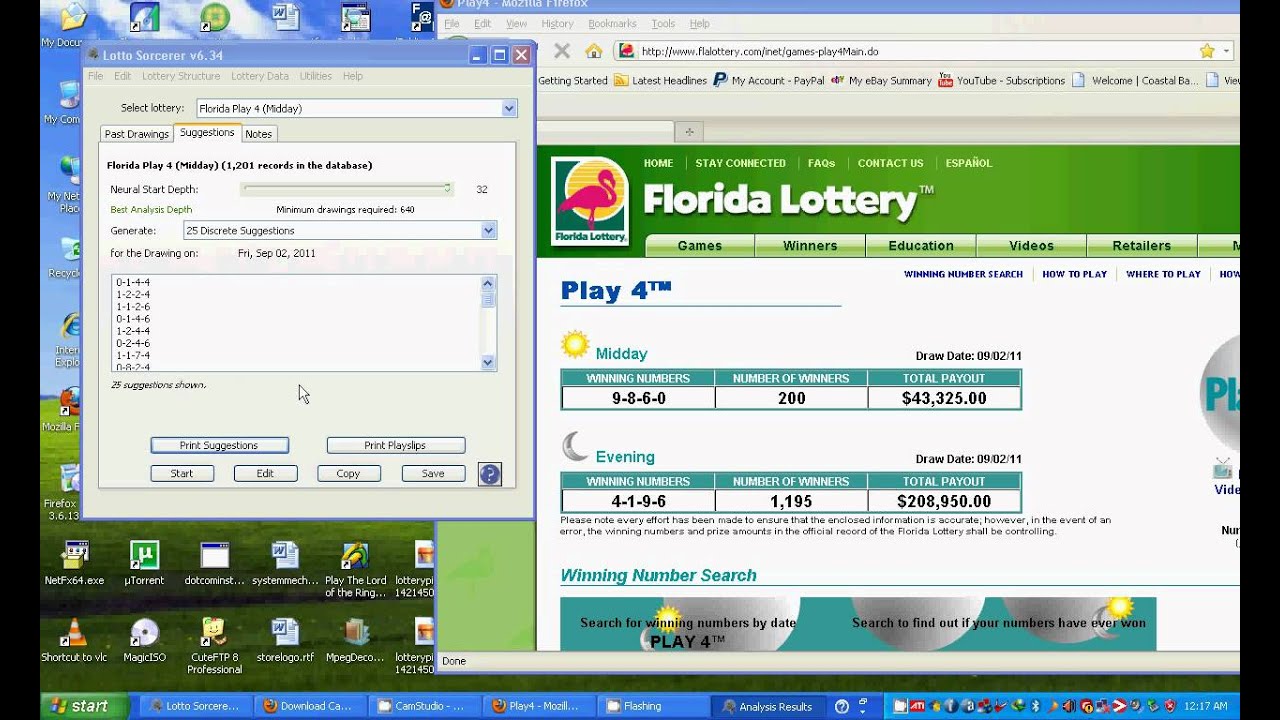The width and height of the screenshot is (1280, 720).
Task: Click the Firefox URL address field
Action: (915, 51)
